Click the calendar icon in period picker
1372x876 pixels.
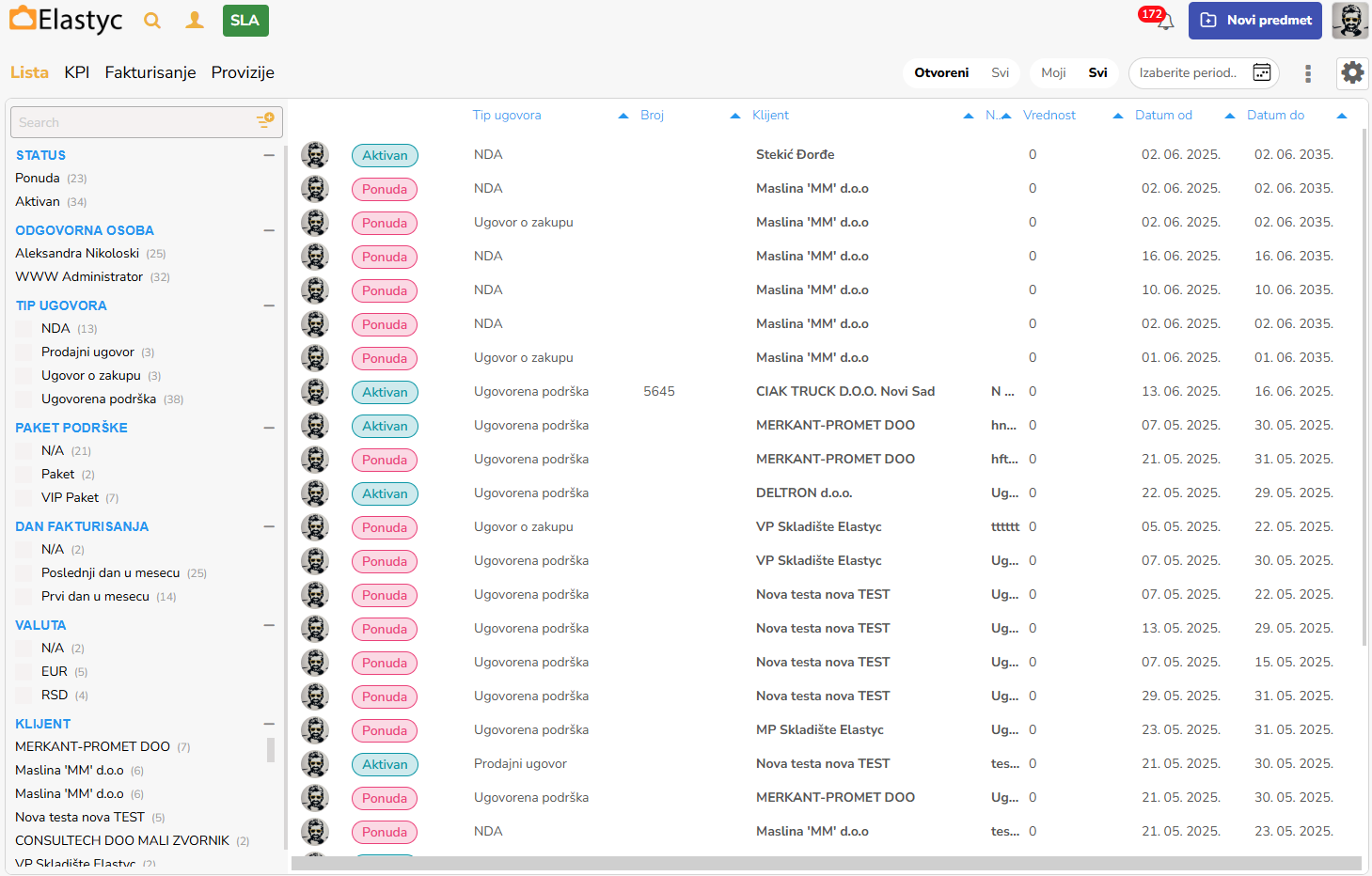point(1262,72)
